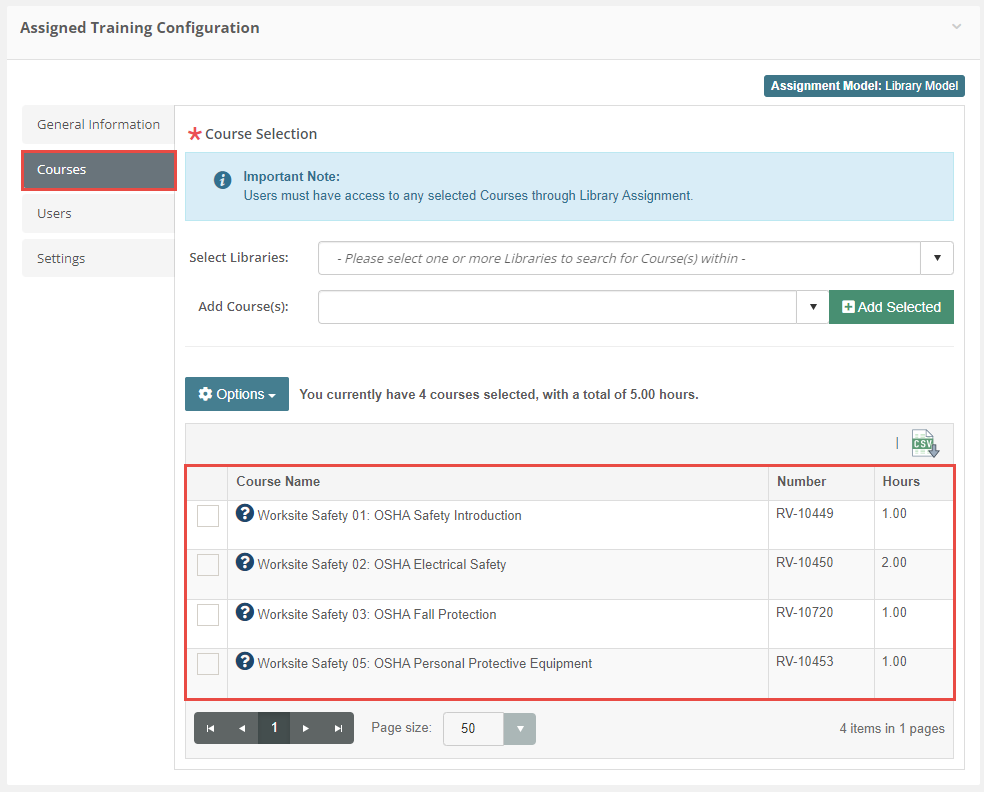Sort by the Course Name column header
Viewport: 984px width, 792px height.
pyautogui.click(x=278, y=481)
